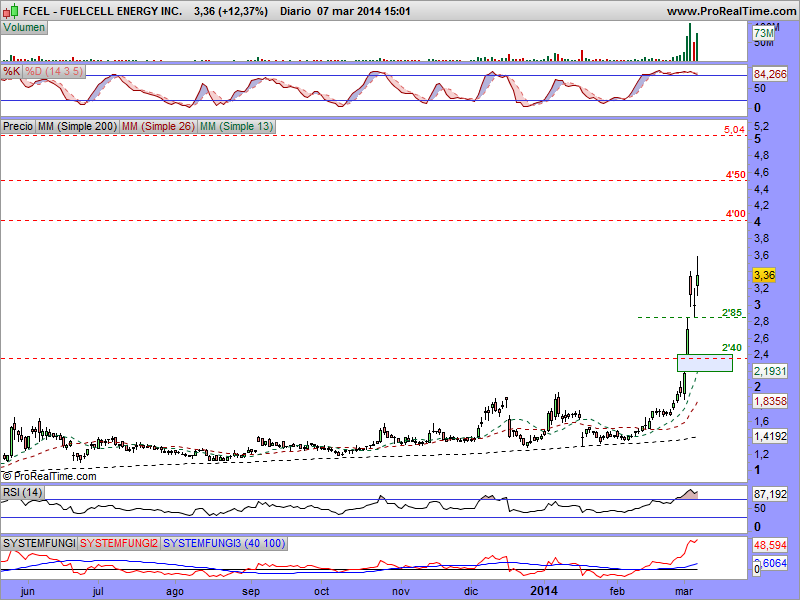Click the RSI (14) indicator label

pyautogui.click(x=23, y=492)
